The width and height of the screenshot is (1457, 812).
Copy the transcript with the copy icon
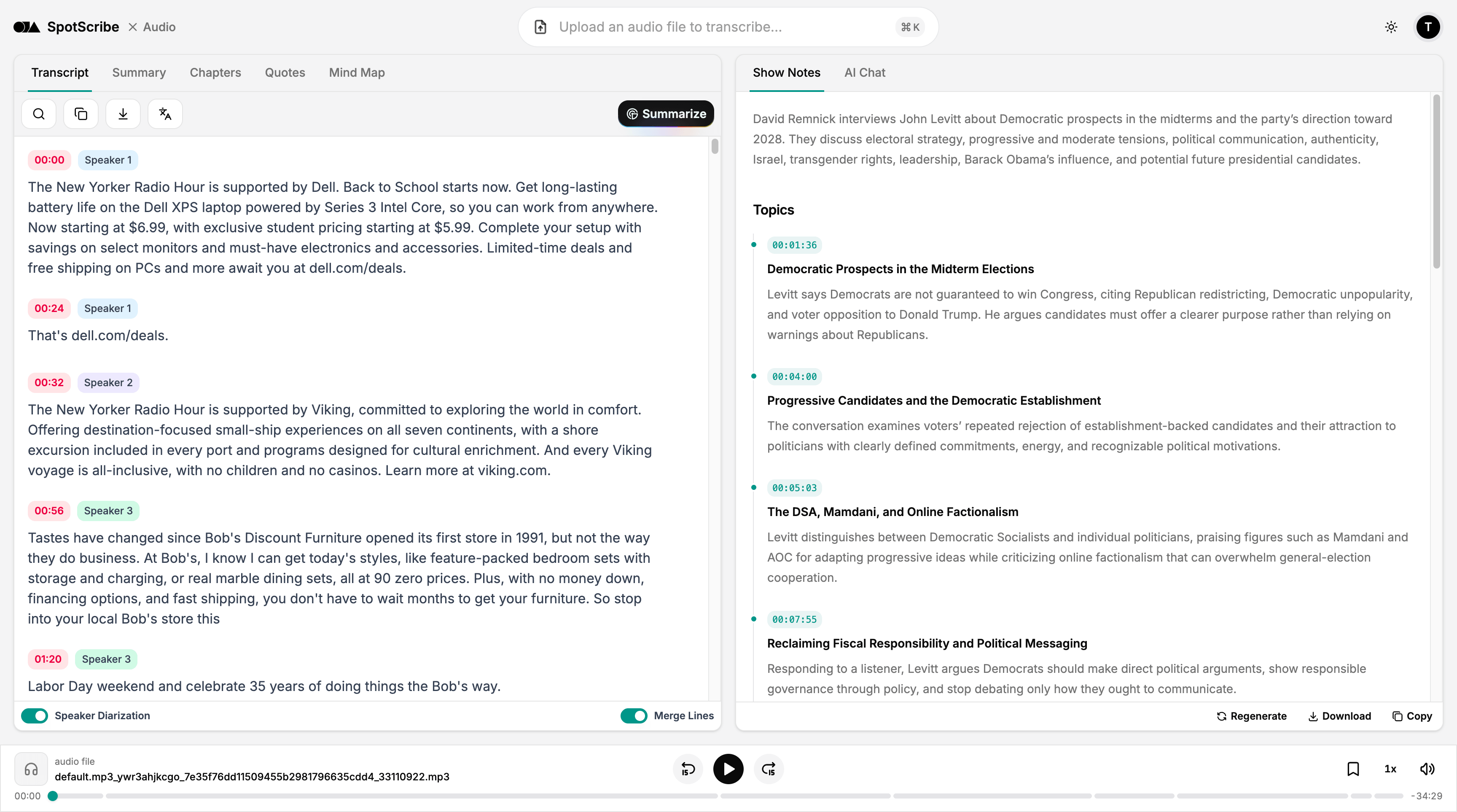(81, 114)
